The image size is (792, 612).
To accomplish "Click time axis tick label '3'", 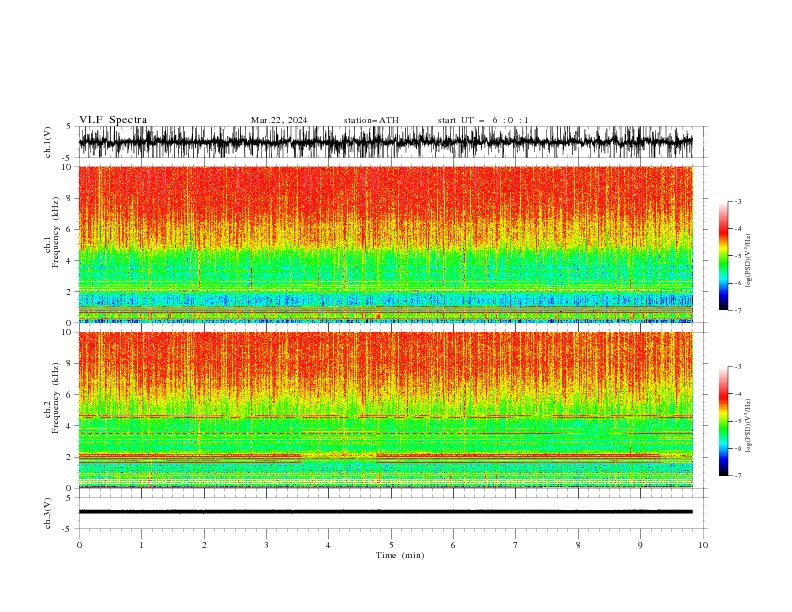I will click(x=266, y=545).
